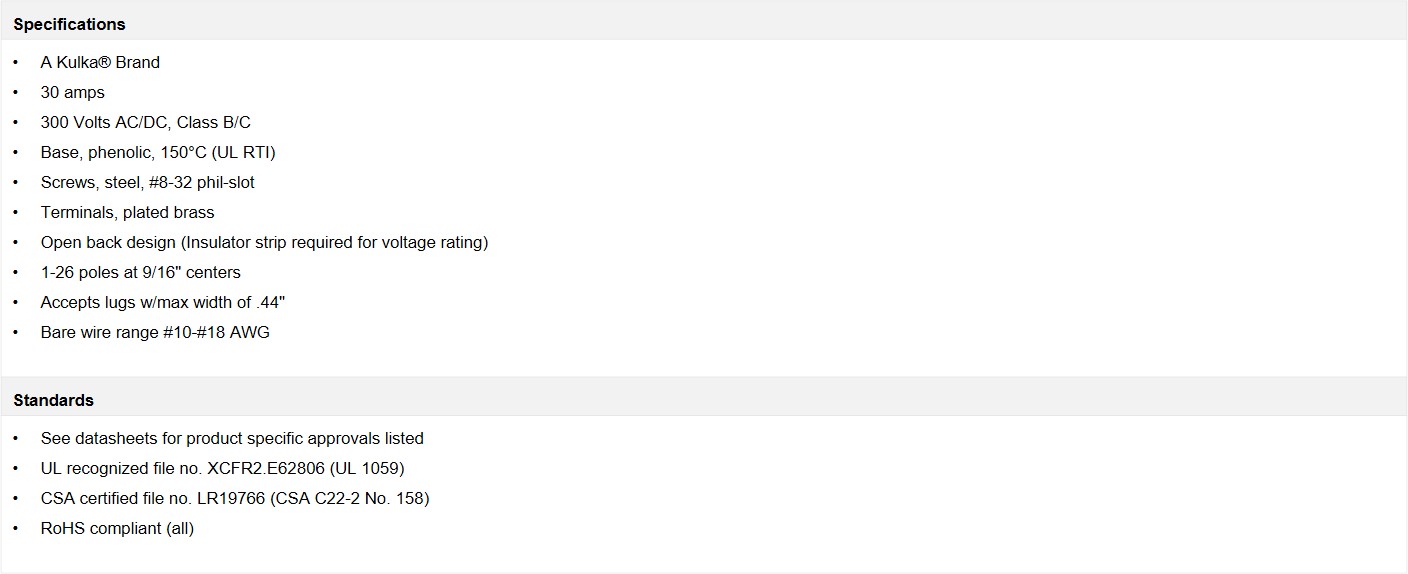
Task: Click '1-26 poles at 9/16" centers' text
Action: 140,272
